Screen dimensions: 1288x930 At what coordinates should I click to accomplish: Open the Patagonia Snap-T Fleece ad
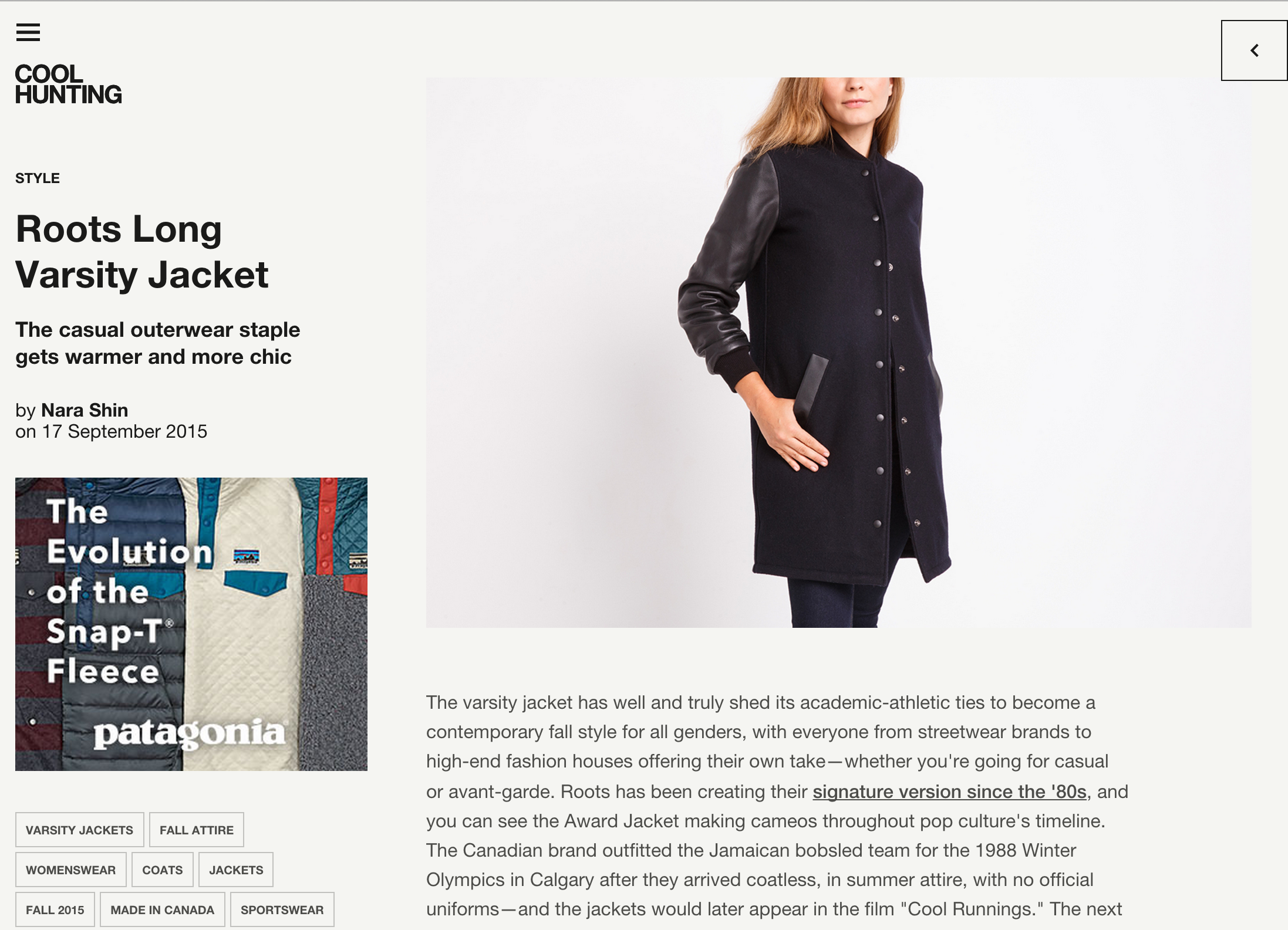191,624
